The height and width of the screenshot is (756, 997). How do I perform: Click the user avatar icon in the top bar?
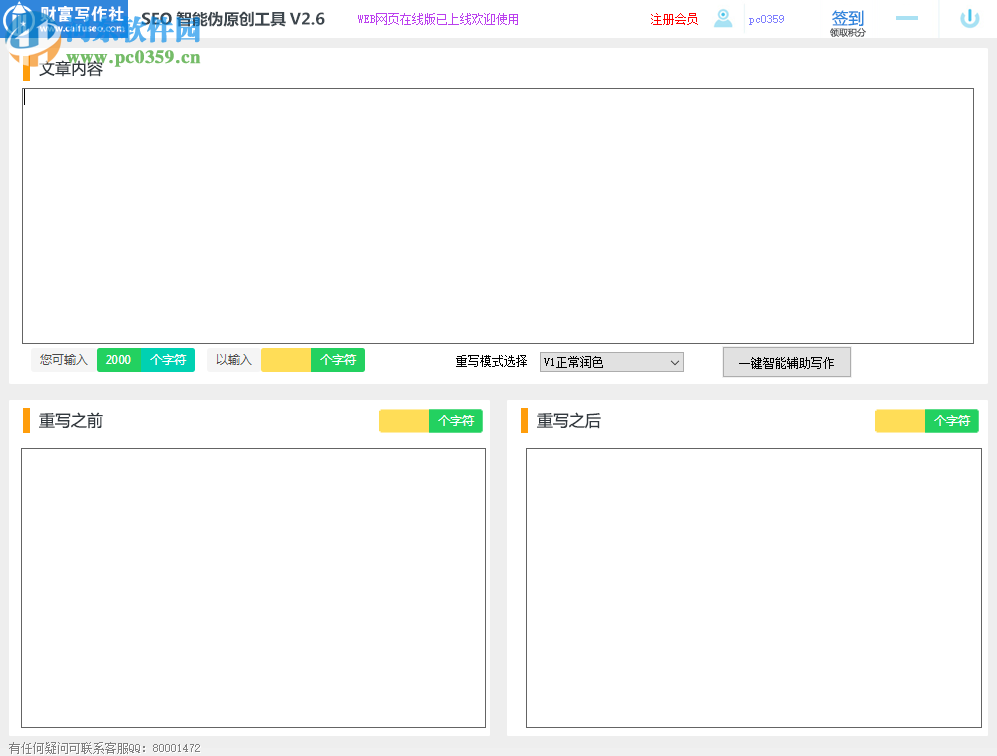click(x=722, y=18)
